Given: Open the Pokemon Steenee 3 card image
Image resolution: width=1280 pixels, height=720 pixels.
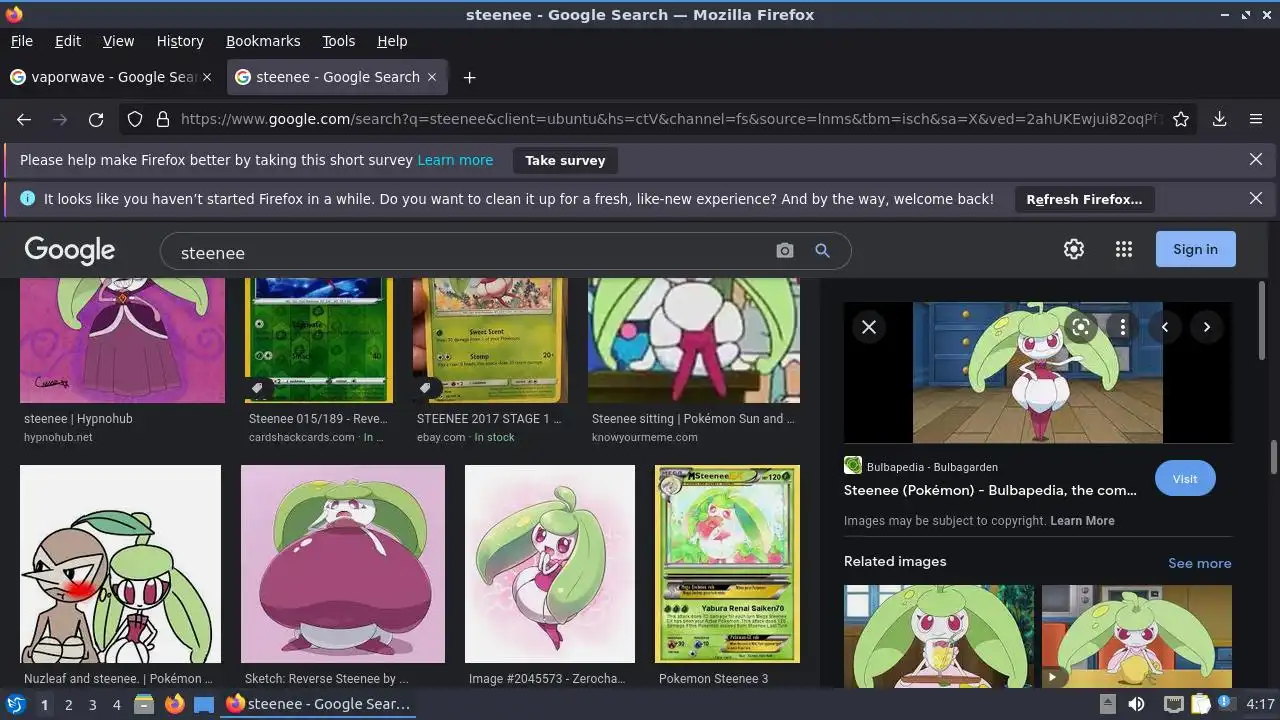Looking at the screenshot, I should (x=727, y=564).
